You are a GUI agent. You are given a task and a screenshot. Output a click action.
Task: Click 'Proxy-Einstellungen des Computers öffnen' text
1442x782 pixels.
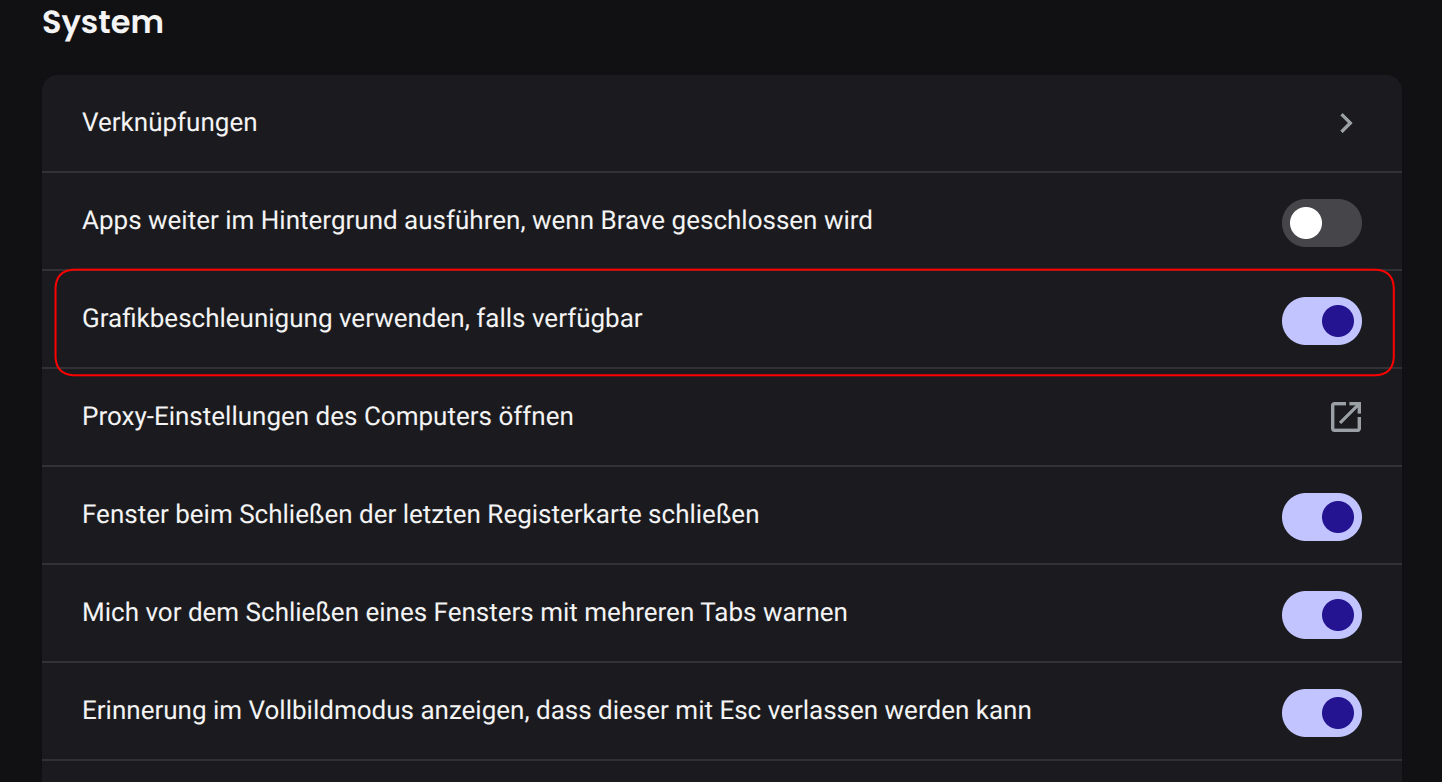click(x=328, y=416)
